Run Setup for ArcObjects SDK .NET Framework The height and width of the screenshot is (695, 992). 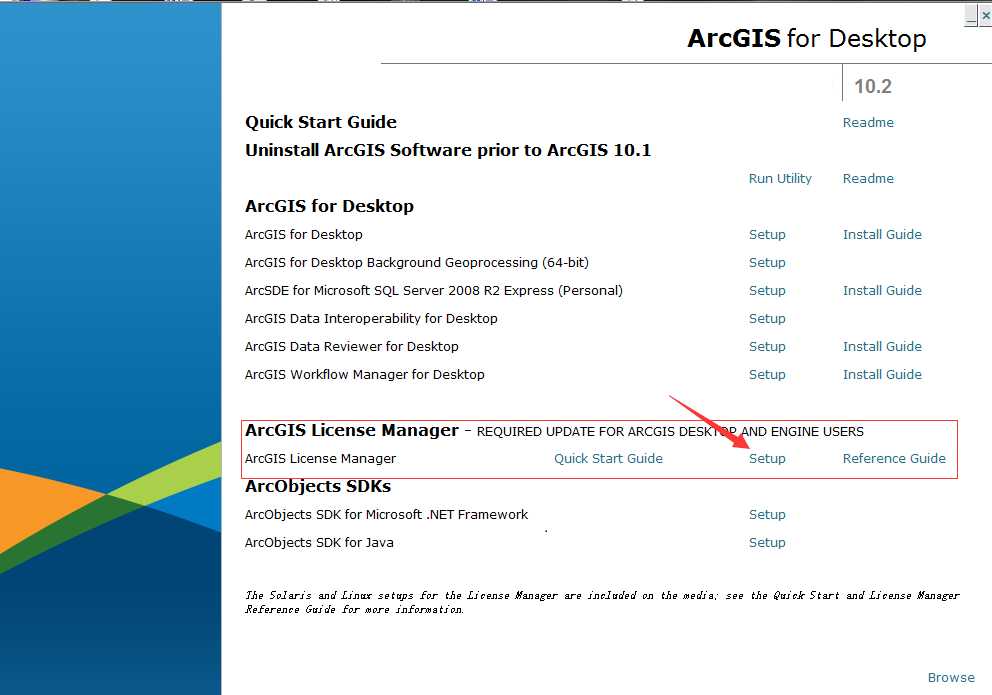pos(767,515)
